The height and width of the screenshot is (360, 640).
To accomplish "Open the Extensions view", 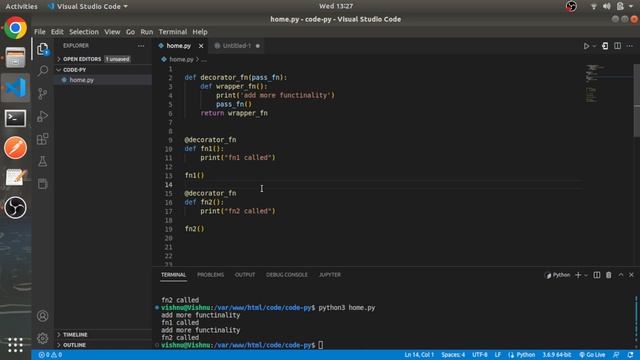I will tap(42, 139).
